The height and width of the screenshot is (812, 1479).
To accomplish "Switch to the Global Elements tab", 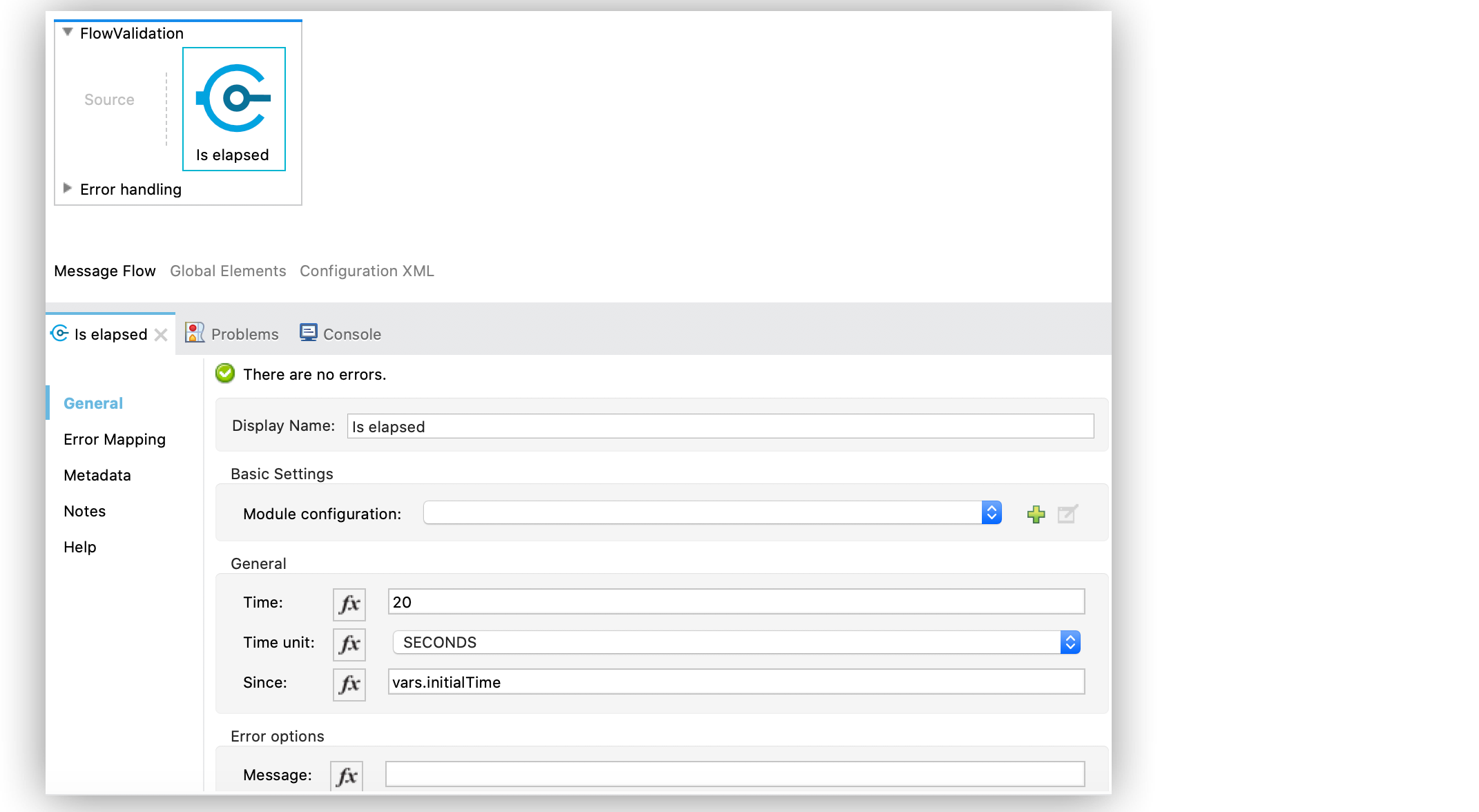I will tap(227, 270).
